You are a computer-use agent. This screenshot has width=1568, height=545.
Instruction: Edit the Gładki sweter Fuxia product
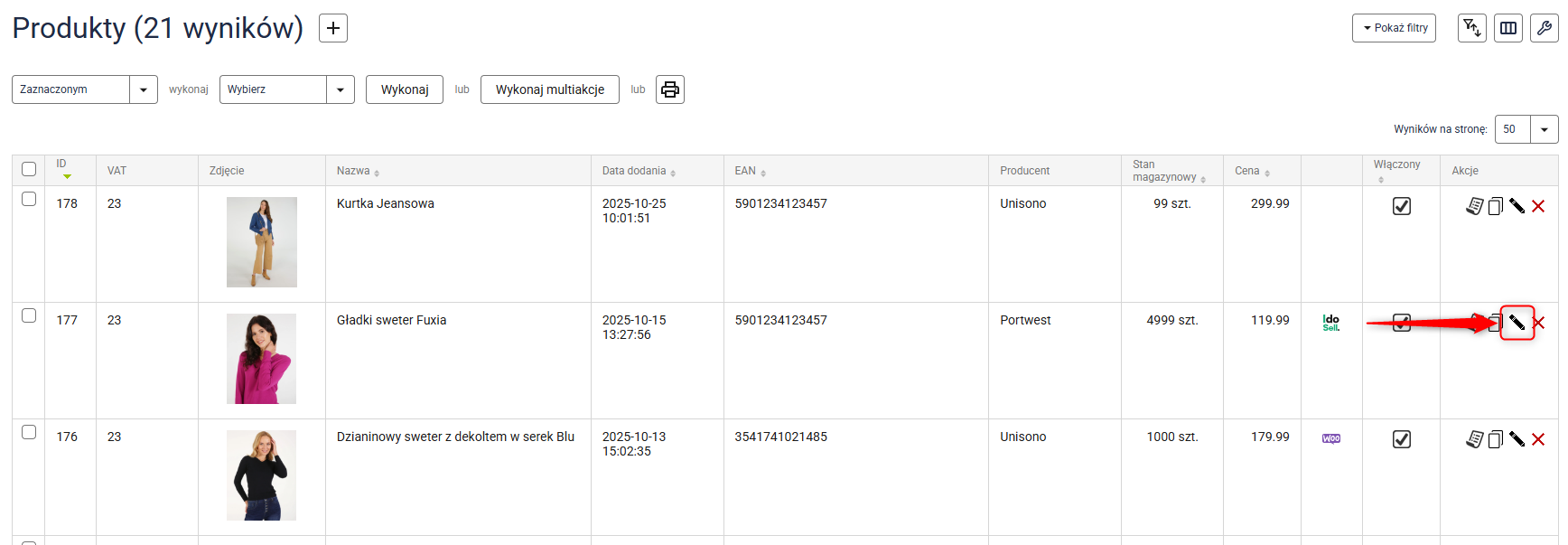click(x=1517, y=323)
